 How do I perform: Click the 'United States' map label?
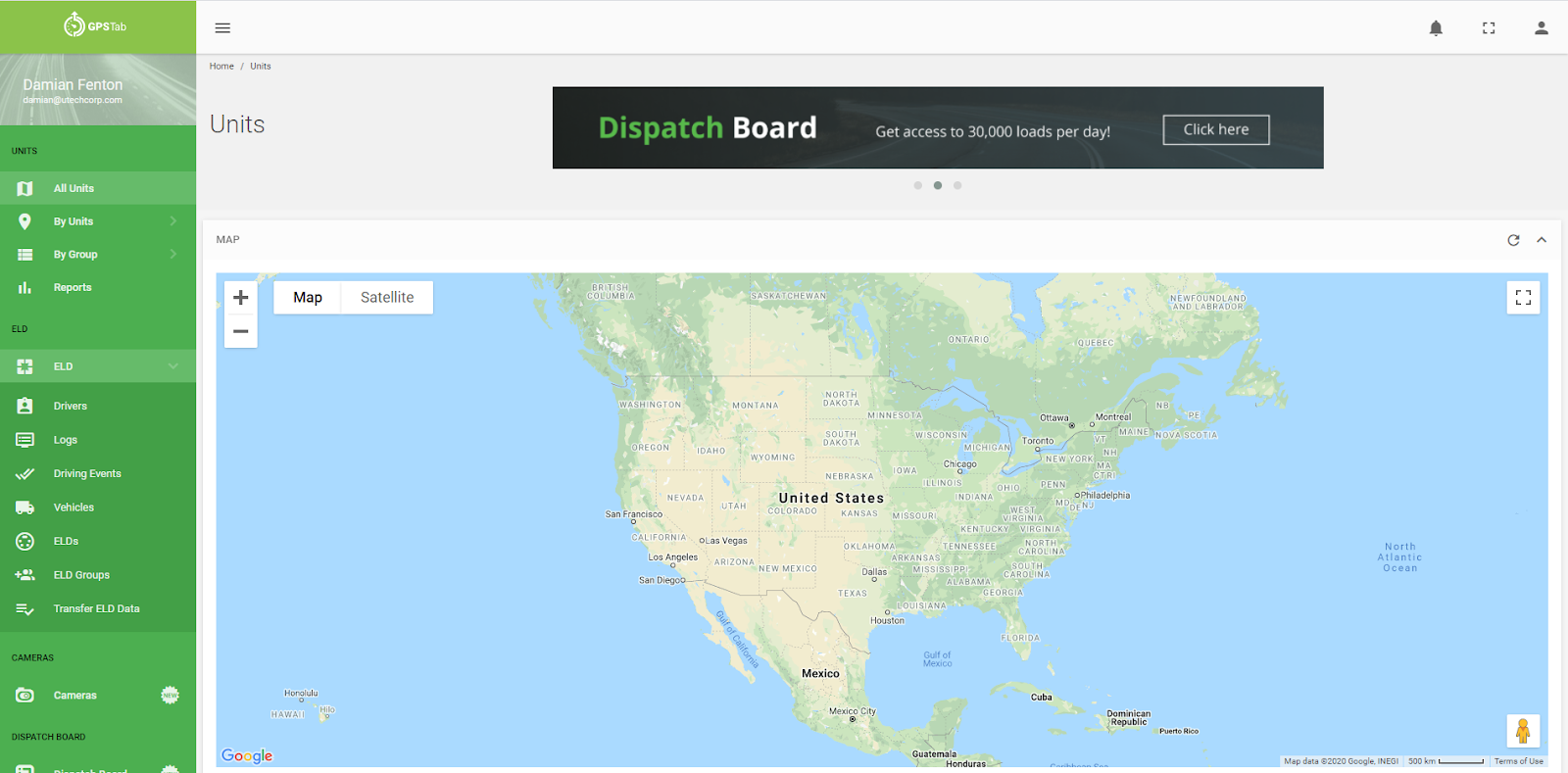tap(831, 498)
